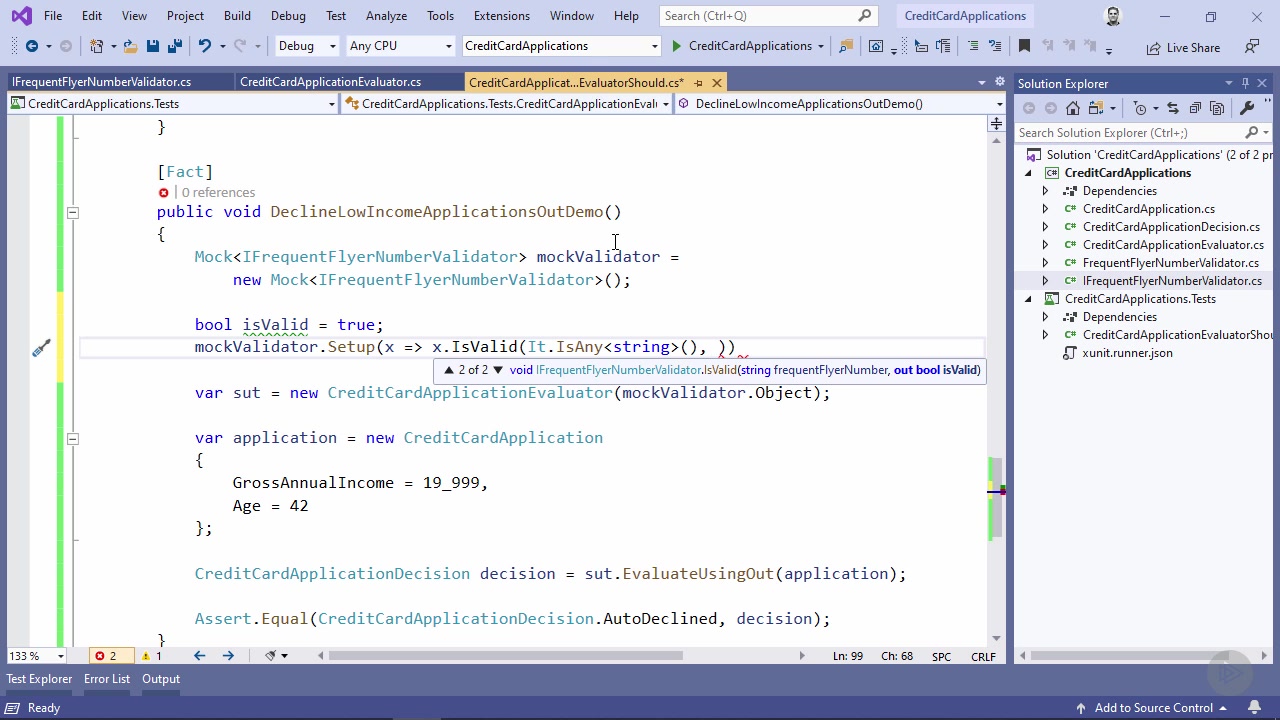This screenshot has height=720, width=1280.
Task: Toggle bookmark using the toolbar bookmark icon
Action: (x=1024, y=46)
